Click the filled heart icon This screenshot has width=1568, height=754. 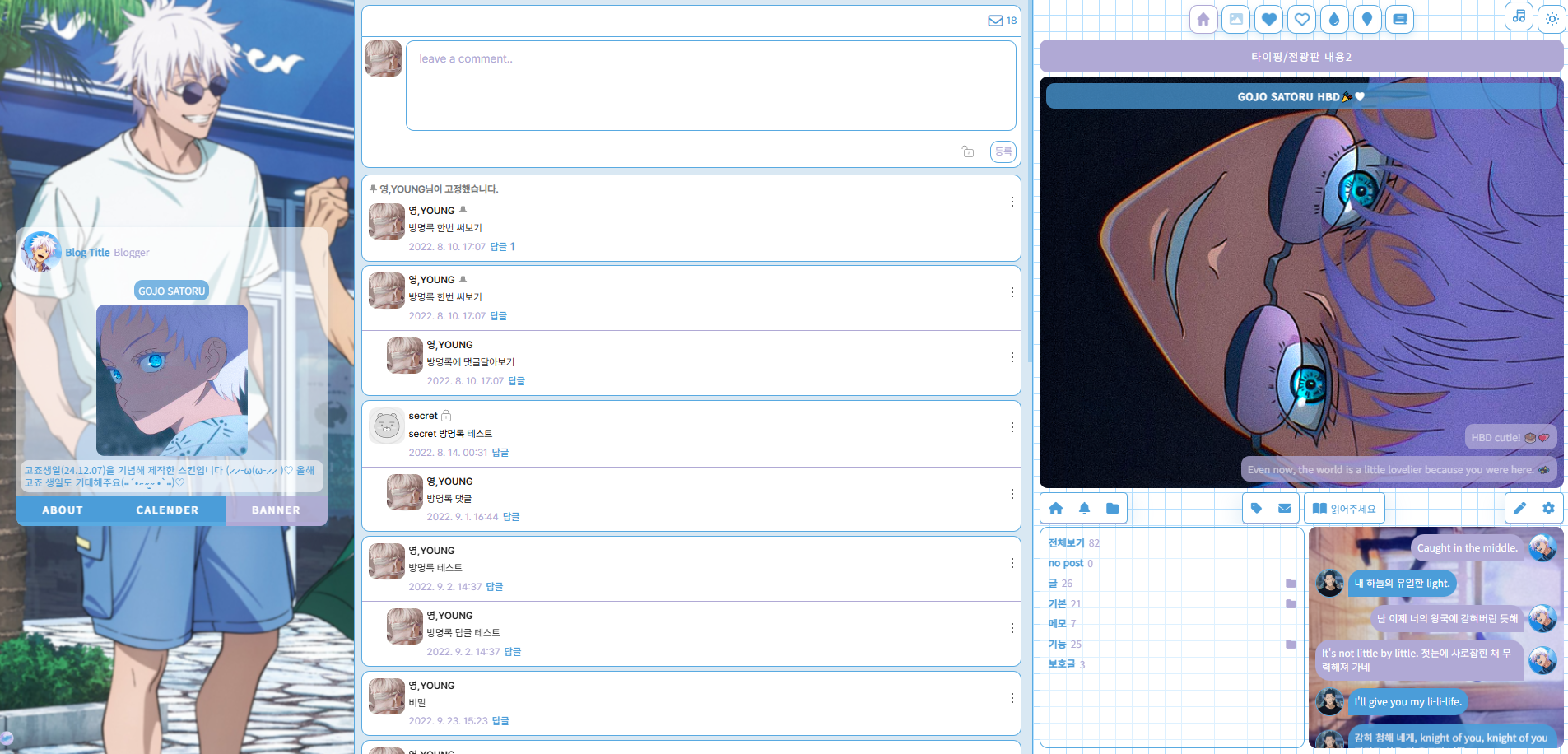pos(1269,19)
